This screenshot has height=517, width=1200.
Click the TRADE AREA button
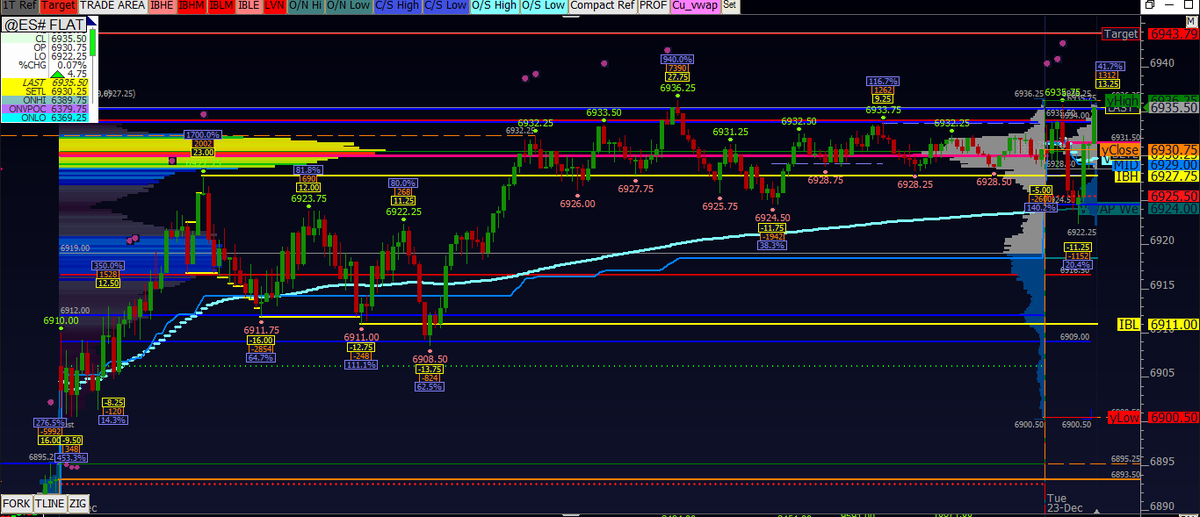111,6
